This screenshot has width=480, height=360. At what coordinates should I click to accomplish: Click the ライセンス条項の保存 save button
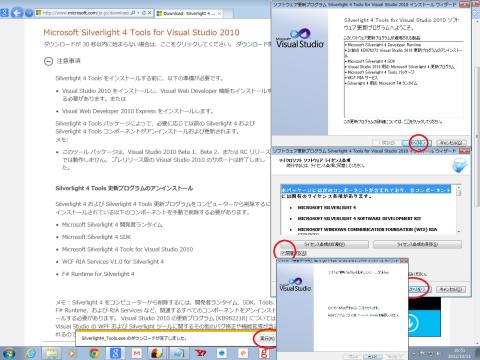tap(417, 244)
